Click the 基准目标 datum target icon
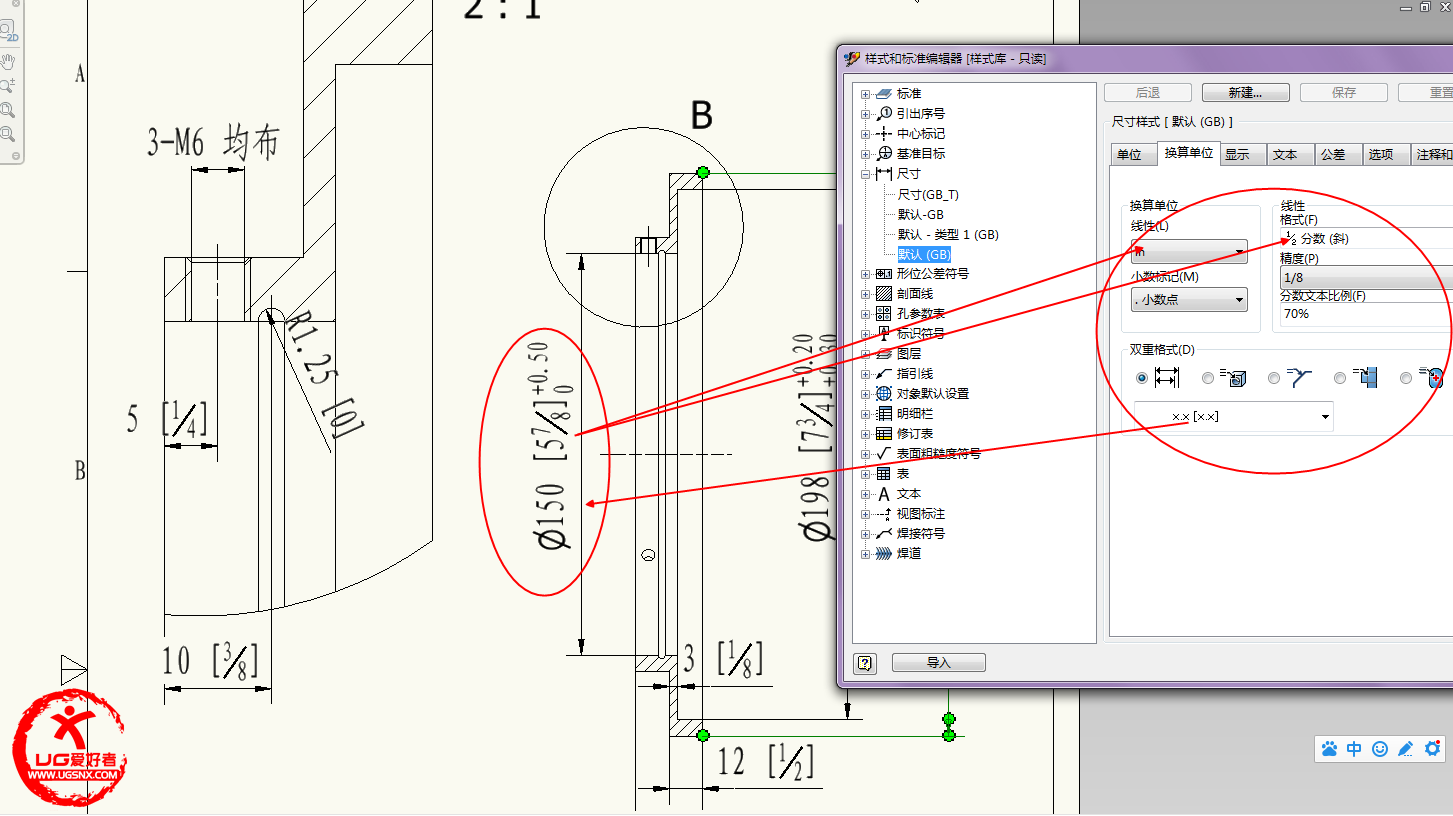 pyautogui.click(x=884, y=154)
